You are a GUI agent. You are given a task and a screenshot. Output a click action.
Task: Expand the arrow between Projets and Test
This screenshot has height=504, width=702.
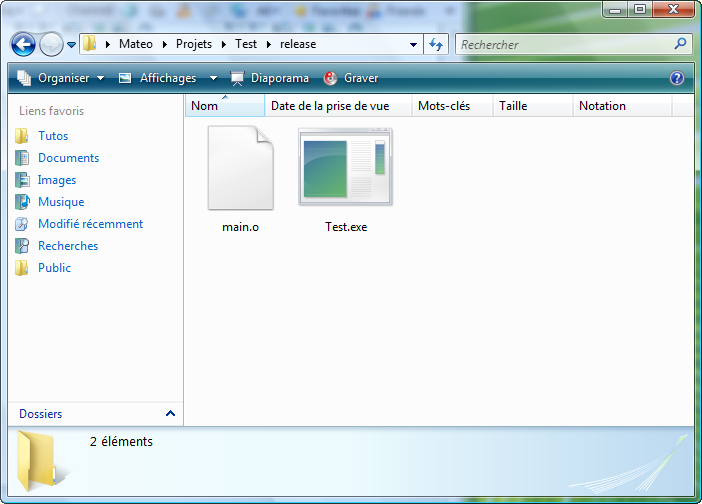pos(224,44)
